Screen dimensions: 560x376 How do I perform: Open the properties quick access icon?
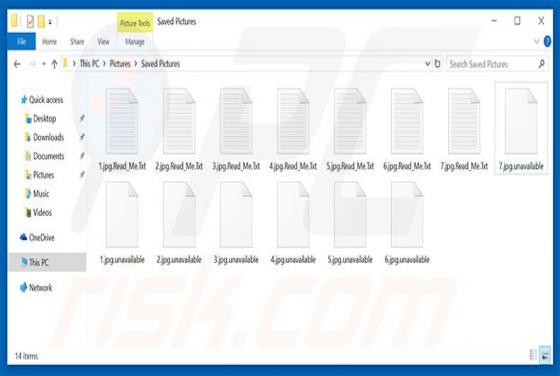30,22
